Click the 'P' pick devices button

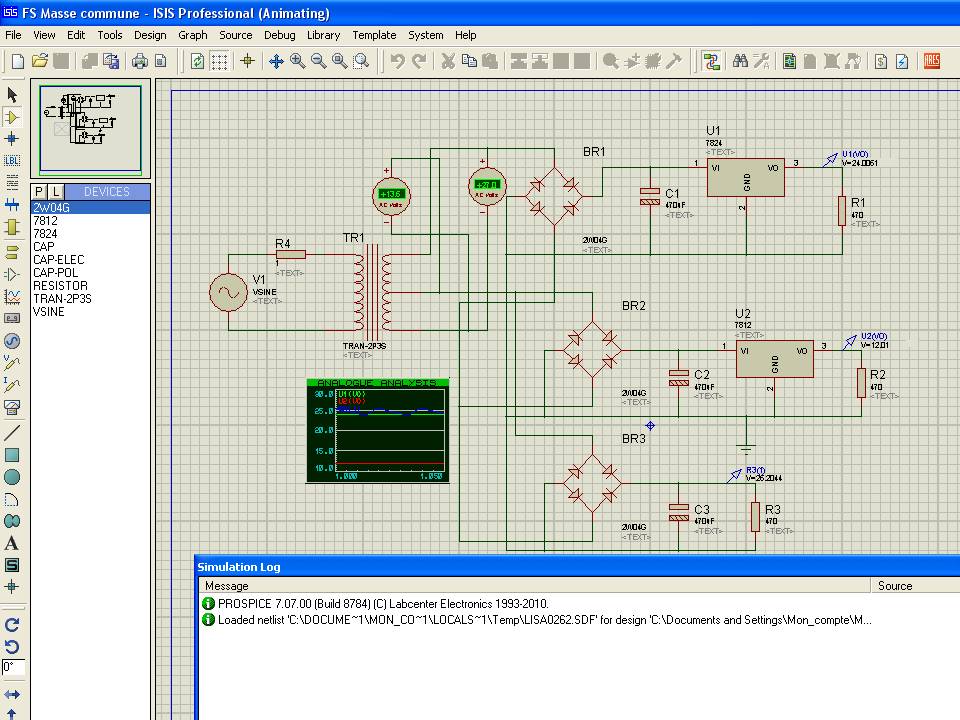[x=39, y=191]
